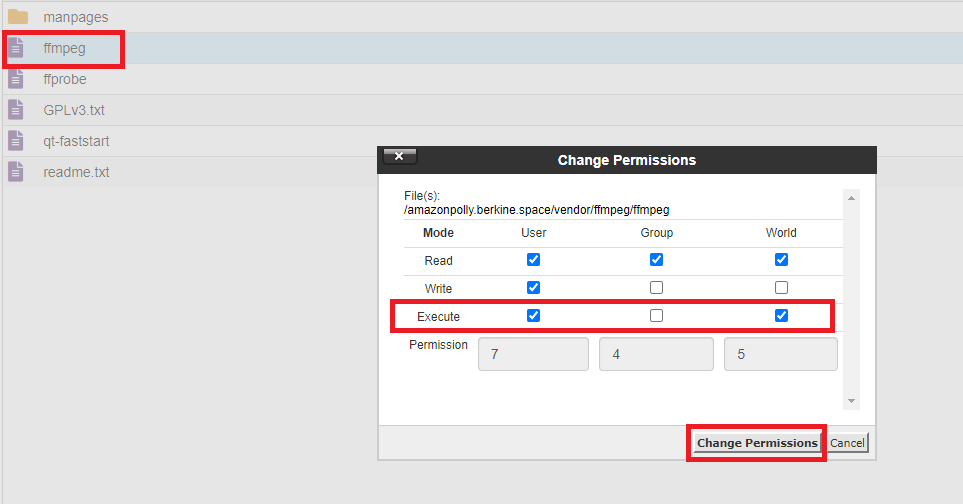Toggle User Write permission checkbox
Image resolution: width=963 pixels, height=504 pixels.
tap(533, 288)
